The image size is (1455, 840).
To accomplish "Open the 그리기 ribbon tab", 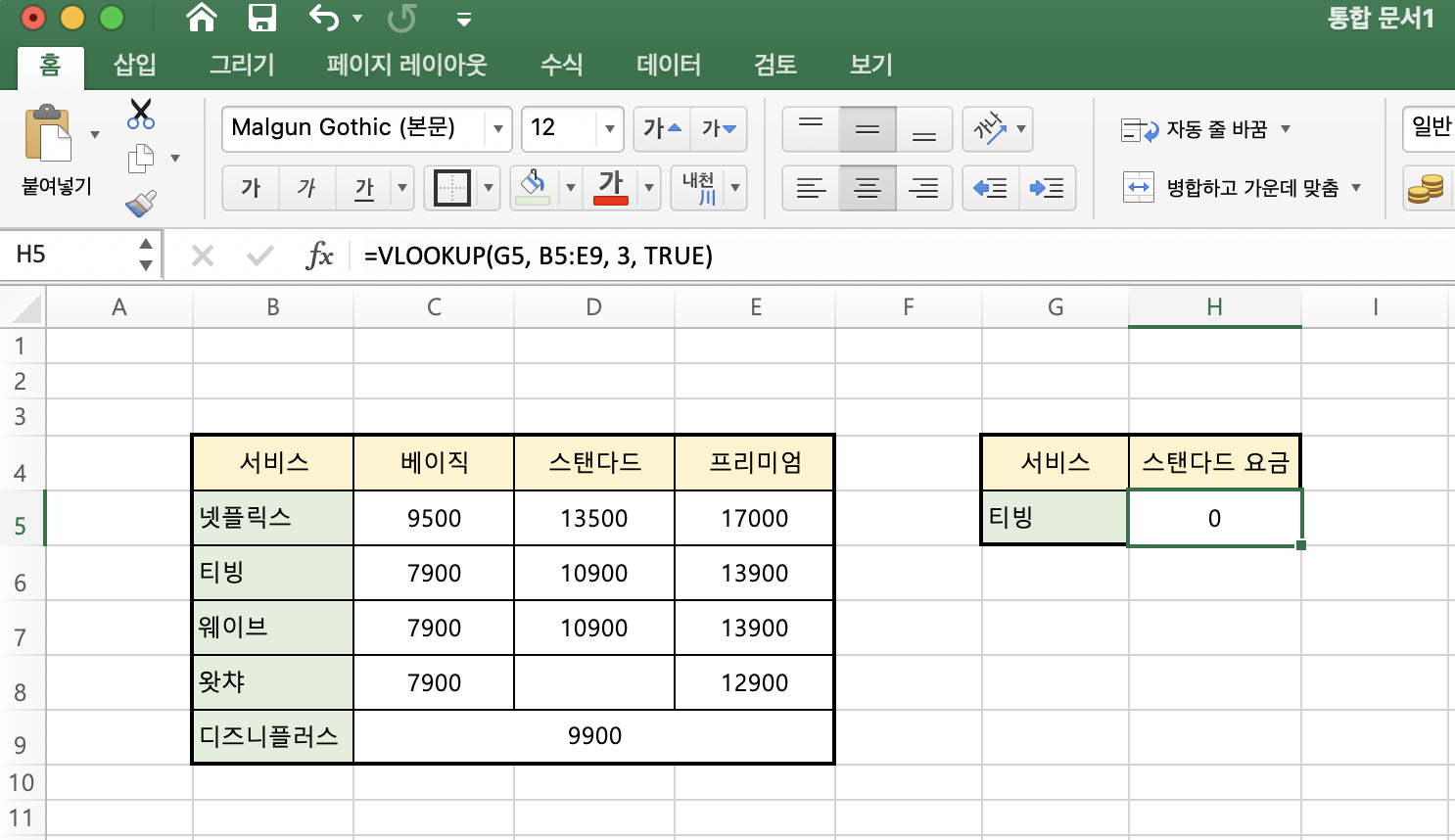I will (x=242, y=65).
